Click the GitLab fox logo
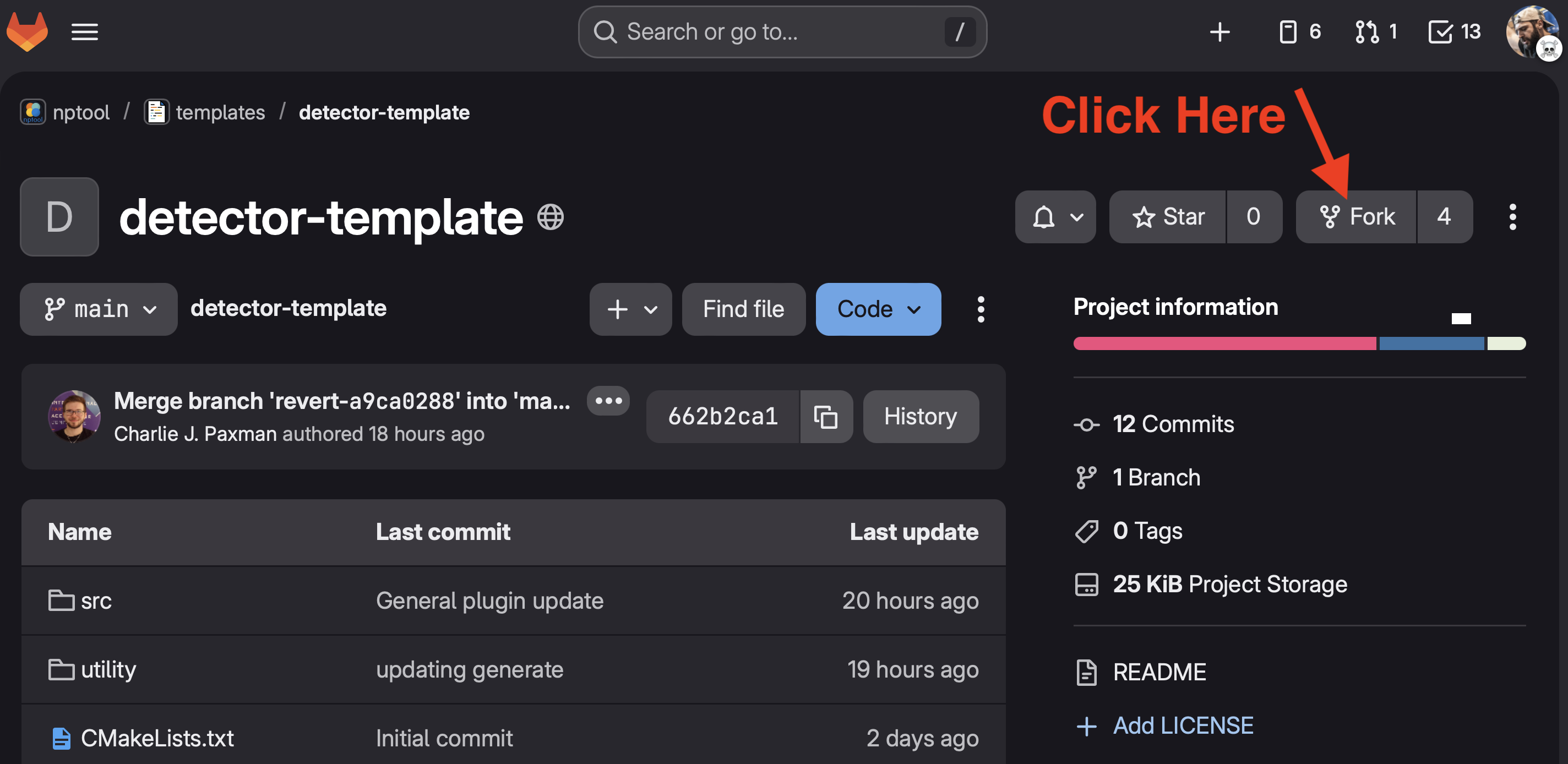 (27, 32)
